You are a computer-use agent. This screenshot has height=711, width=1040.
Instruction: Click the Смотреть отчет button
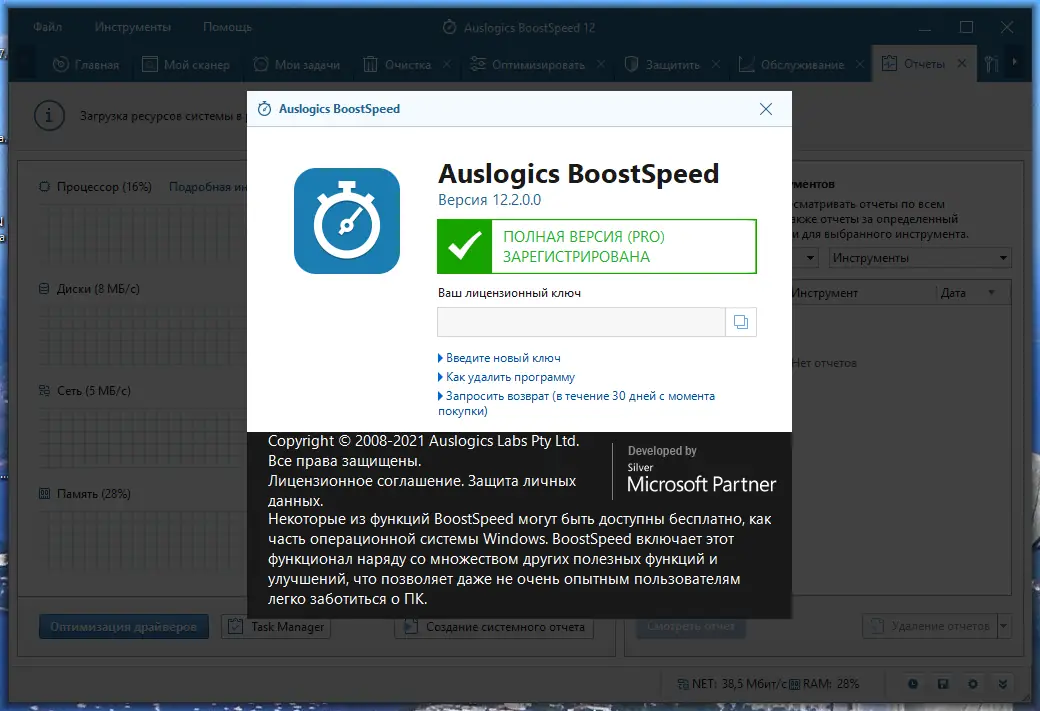click(x=691, y=626)
